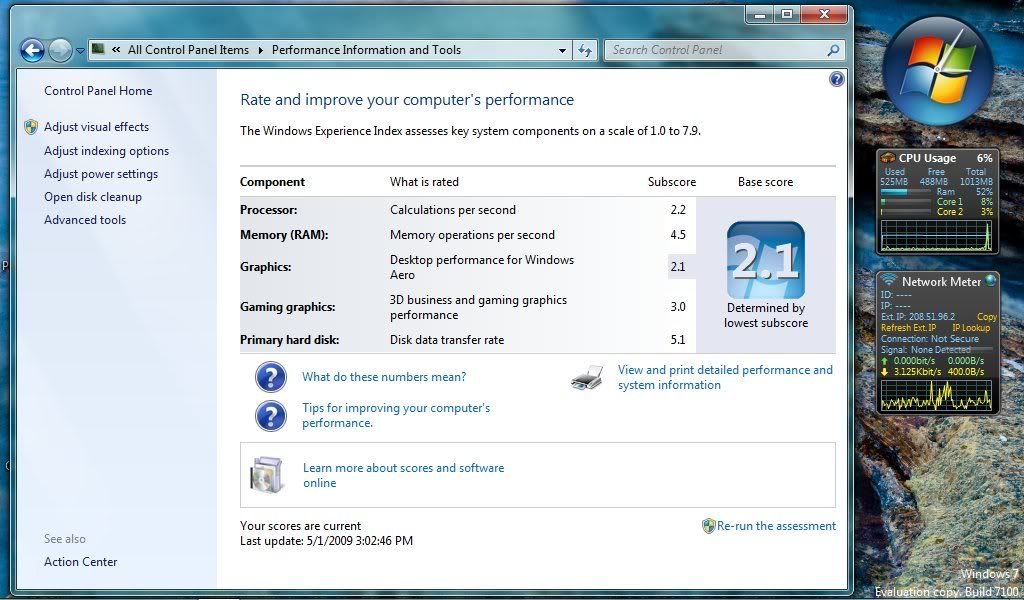
Task: Click the CPU Usage gadget title icon
Action: pos(888,157)
